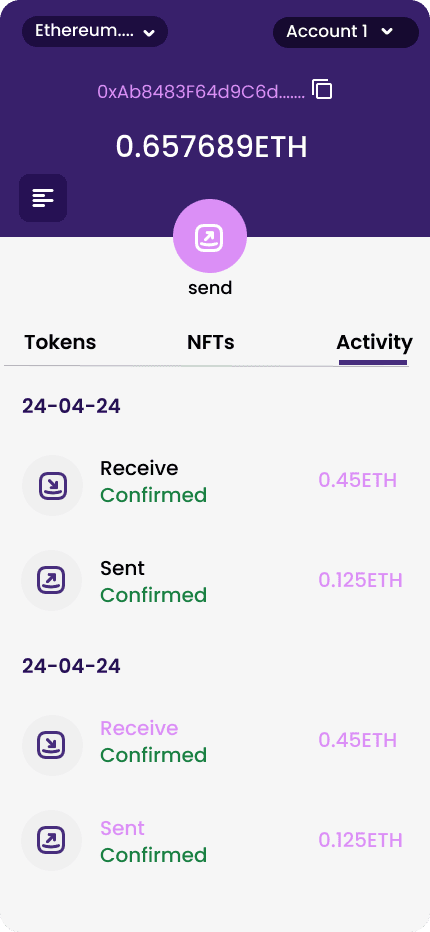Copy the wallet address with the copy icon
The image size is (430, 932).
[322, 89]
